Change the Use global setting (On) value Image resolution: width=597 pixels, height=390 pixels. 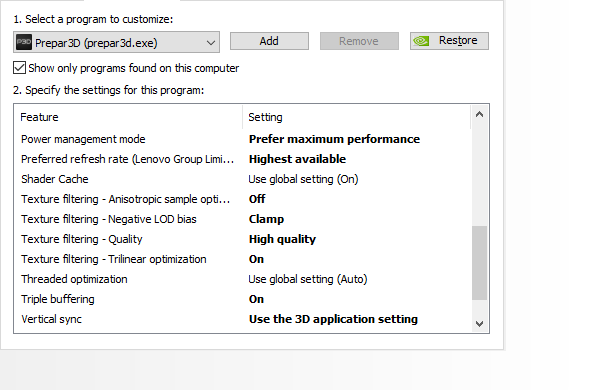click(303, 179)
